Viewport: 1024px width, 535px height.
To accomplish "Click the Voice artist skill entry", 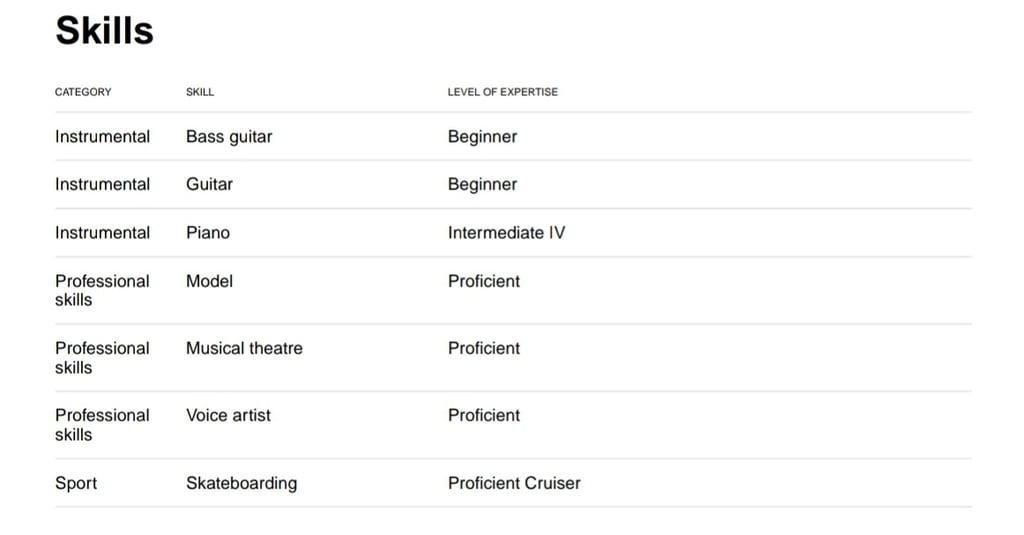I will pos(229,415).
